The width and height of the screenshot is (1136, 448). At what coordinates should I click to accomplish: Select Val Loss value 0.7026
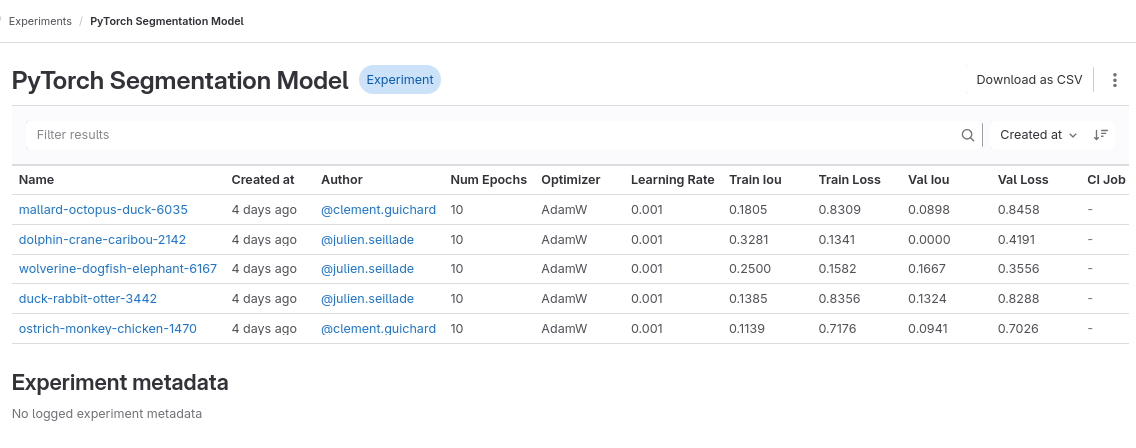(1018, 328)
